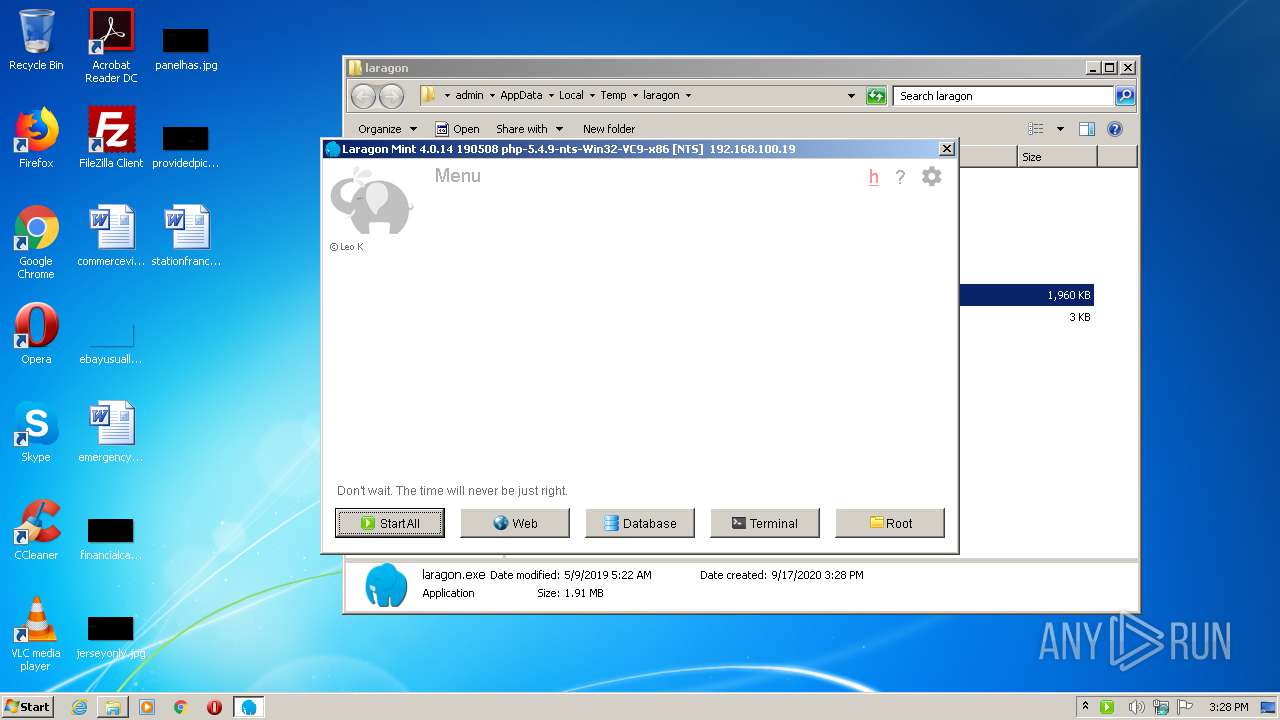Focus the Search laragon field

click(x=1003, y=96)
